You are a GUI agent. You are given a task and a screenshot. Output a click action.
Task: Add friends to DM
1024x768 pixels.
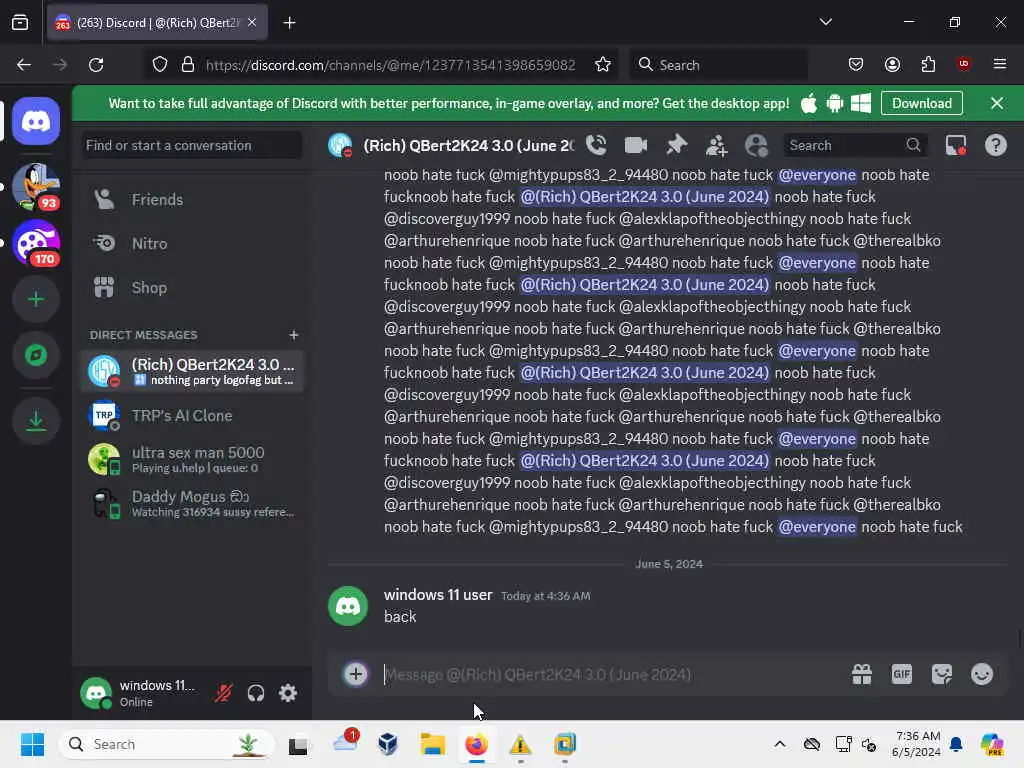click(716, 145)
